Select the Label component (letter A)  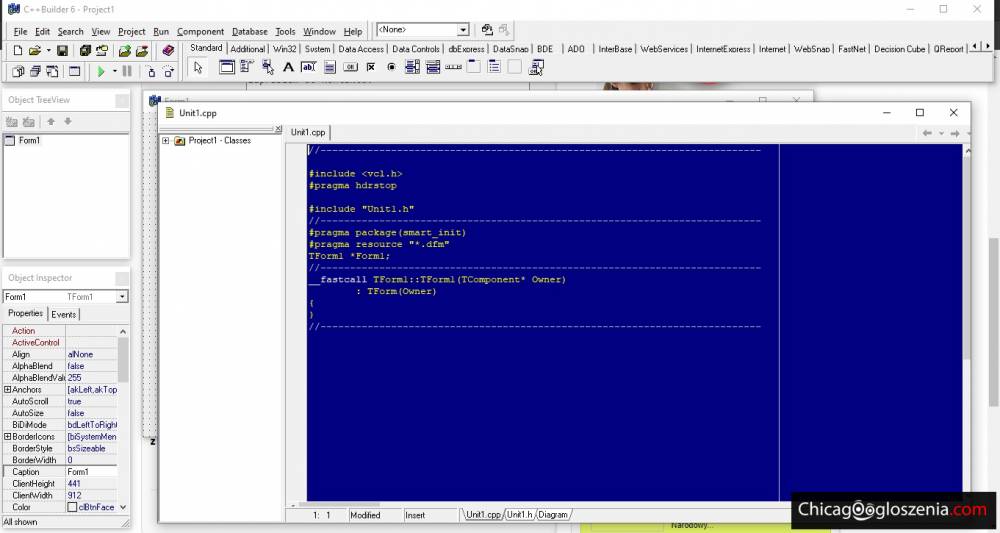click(288, 68)
